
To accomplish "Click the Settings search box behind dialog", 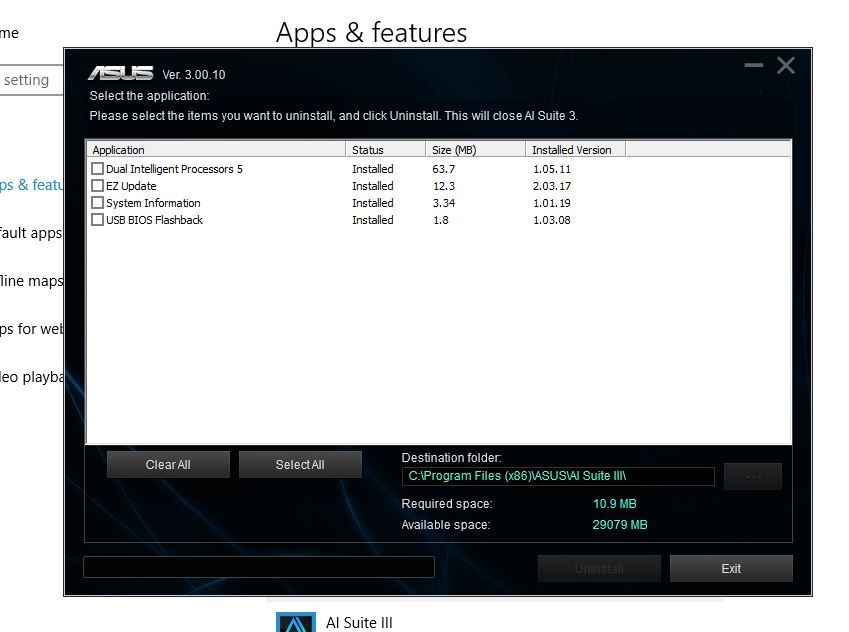I will coord(31,80).
